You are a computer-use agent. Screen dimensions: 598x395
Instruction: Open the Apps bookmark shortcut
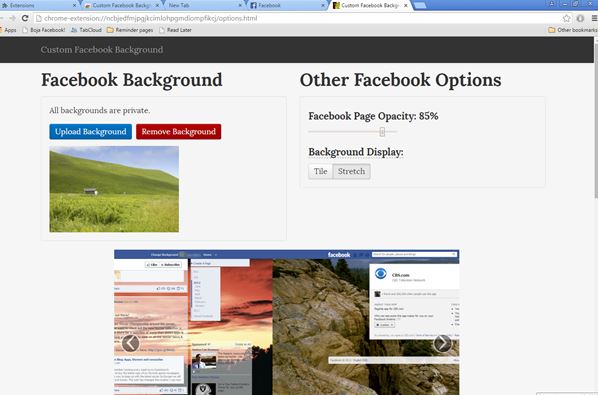[x=8, y=30]
